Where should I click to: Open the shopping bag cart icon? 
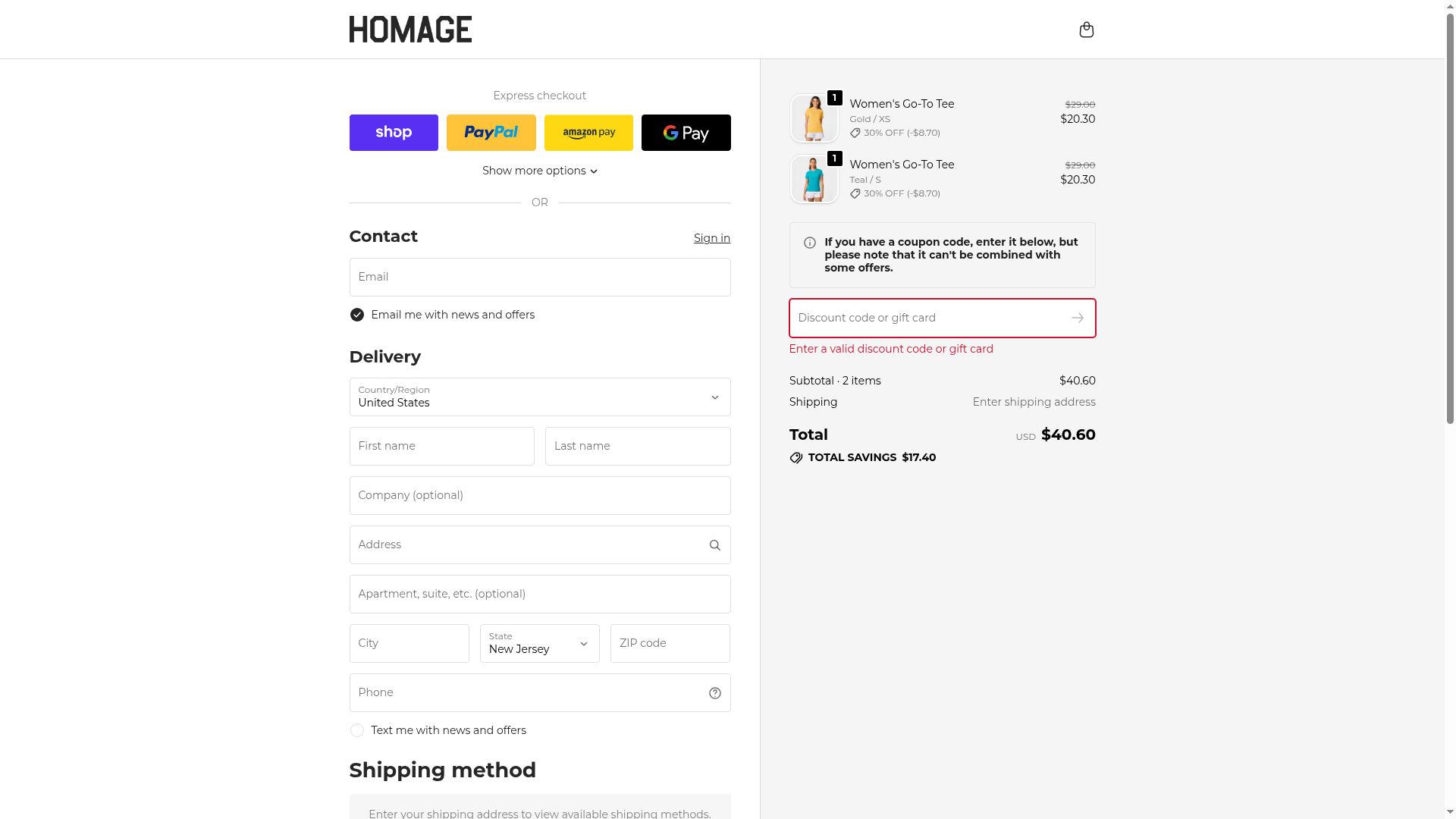[x=1086, y=30]
